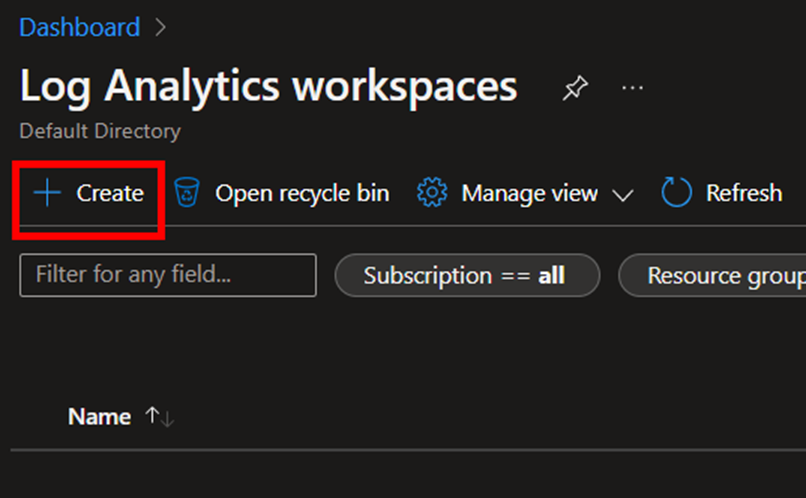The width and height of the screenshot is (806, 498).
Task: Focus the Filter for any field box
Action: 168,275
